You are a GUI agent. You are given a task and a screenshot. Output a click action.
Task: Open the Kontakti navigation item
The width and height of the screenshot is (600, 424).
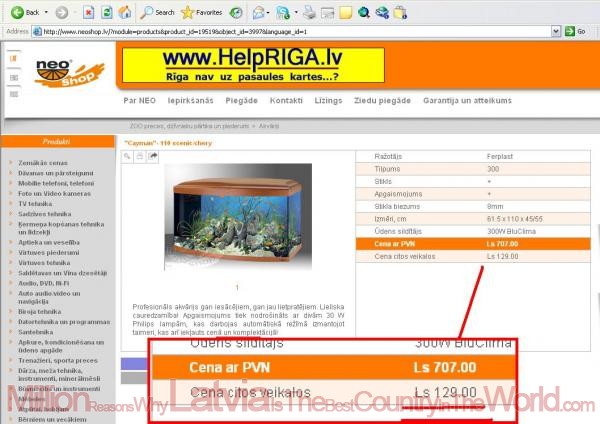(286, 101)
